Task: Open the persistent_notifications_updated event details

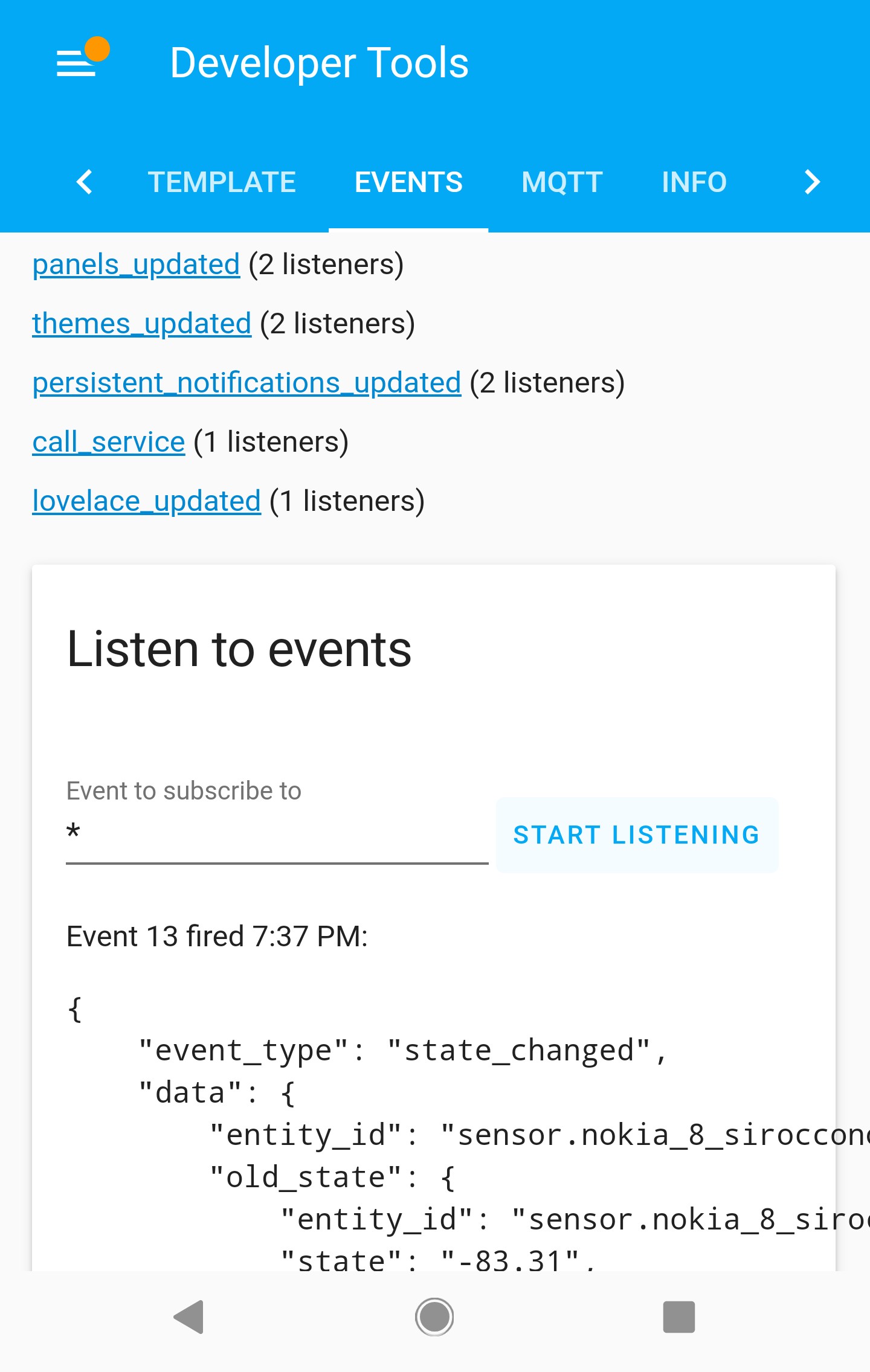Action: [x=245, y=382]
